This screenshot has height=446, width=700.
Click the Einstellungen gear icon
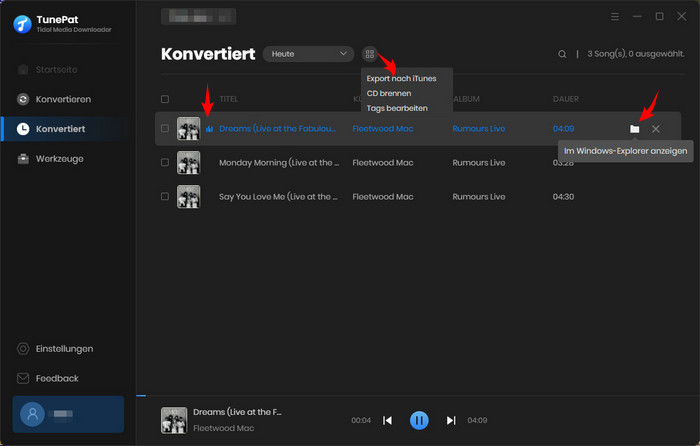23,349
